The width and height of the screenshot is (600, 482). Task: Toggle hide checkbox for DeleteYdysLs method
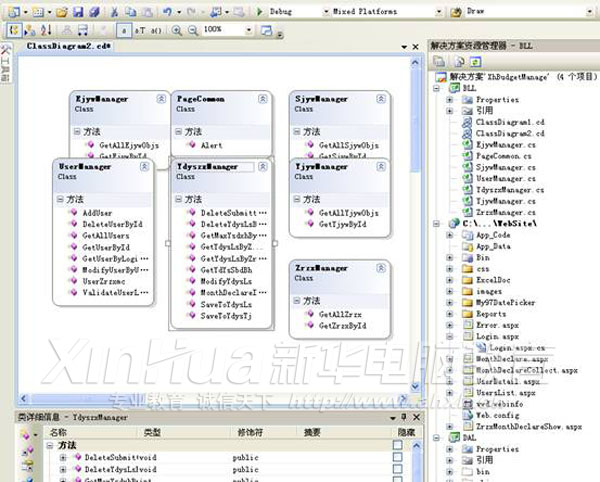pyautogui.click(x=397, y=469)
